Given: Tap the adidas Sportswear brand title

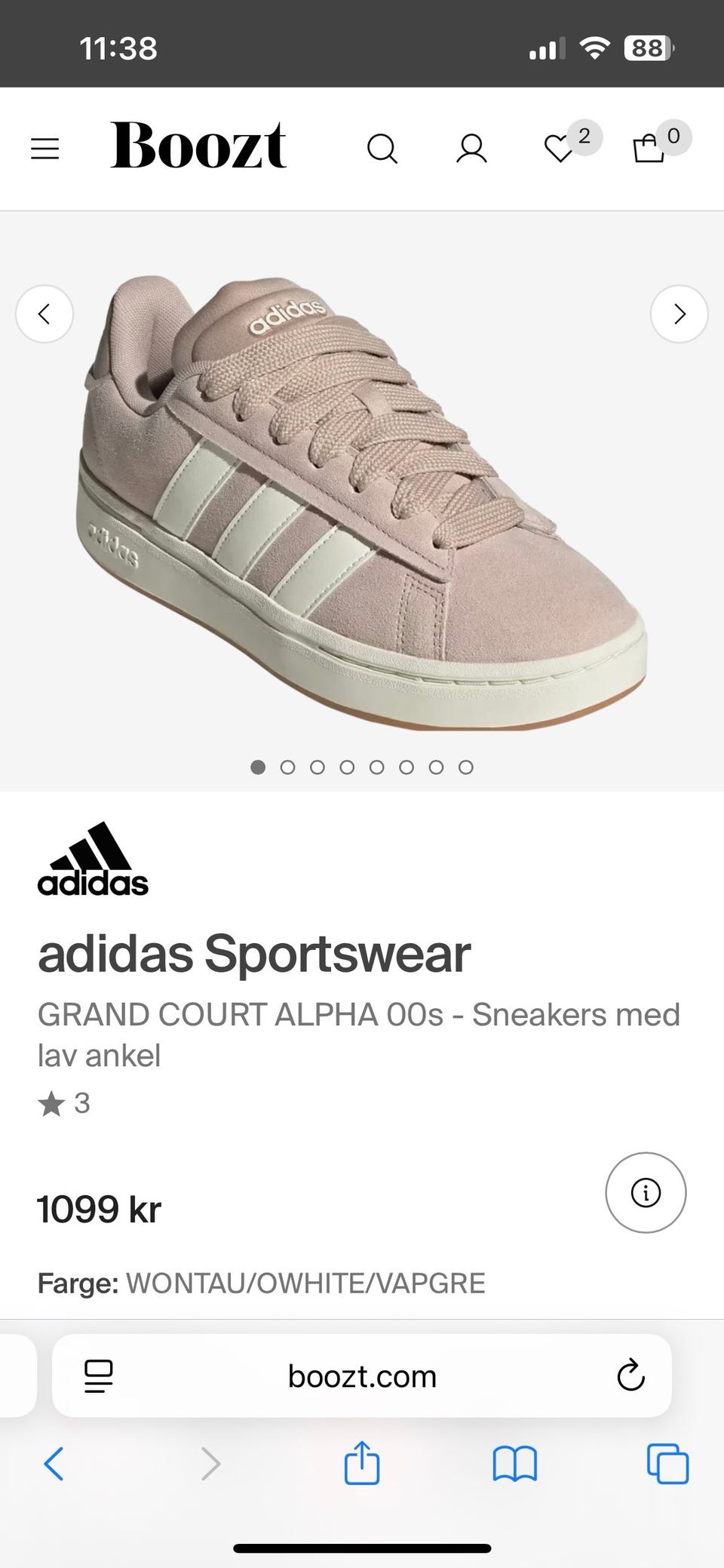Looking at the screenshot, I should pyautogui.click(x=254, y=954).
